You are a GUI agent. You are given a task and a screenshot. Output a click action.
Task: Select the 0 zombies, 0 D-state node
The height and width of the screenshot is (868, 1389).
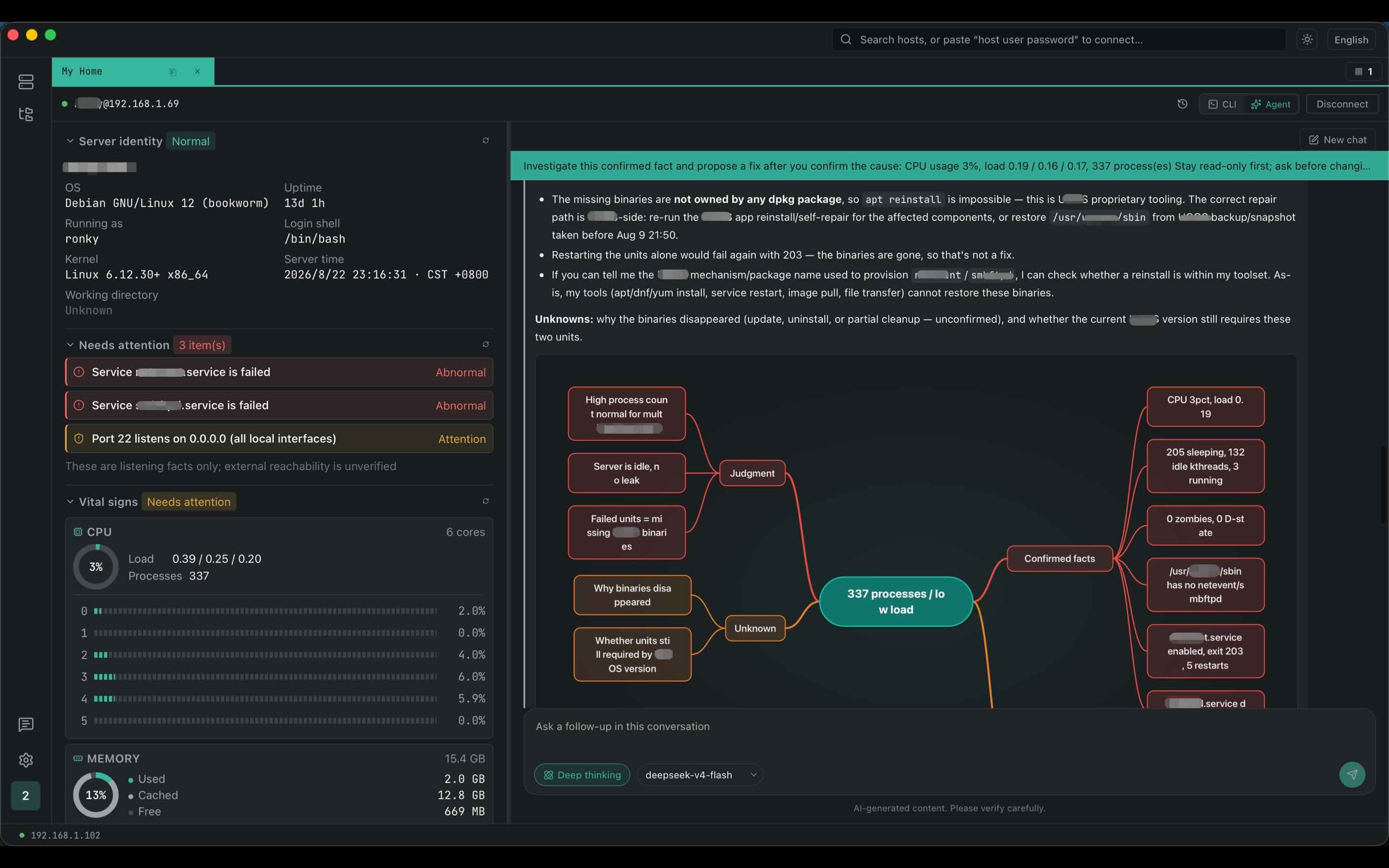point(1205,525)
